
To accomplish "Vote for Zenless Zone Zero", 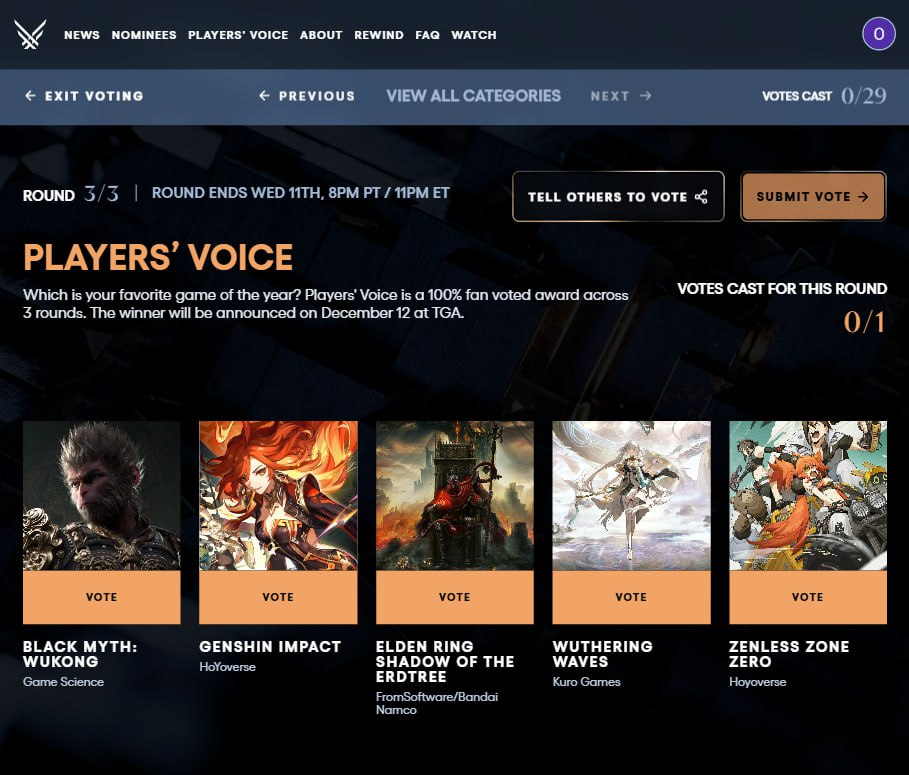I will point(808,597).
